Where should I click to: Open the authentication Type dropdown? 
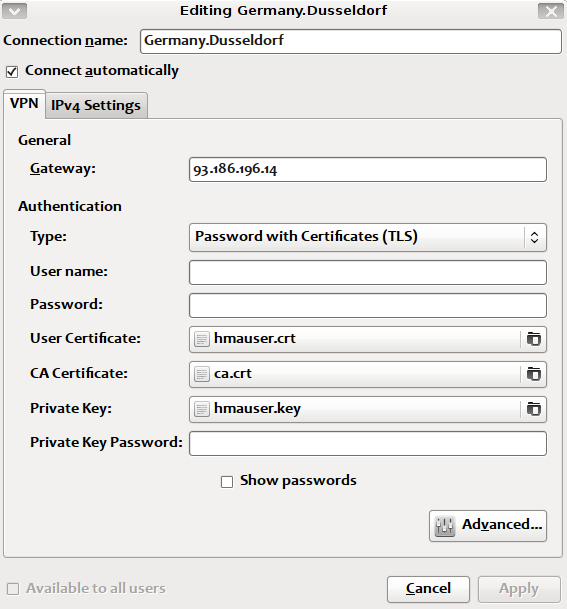click(x=368, y=237)
